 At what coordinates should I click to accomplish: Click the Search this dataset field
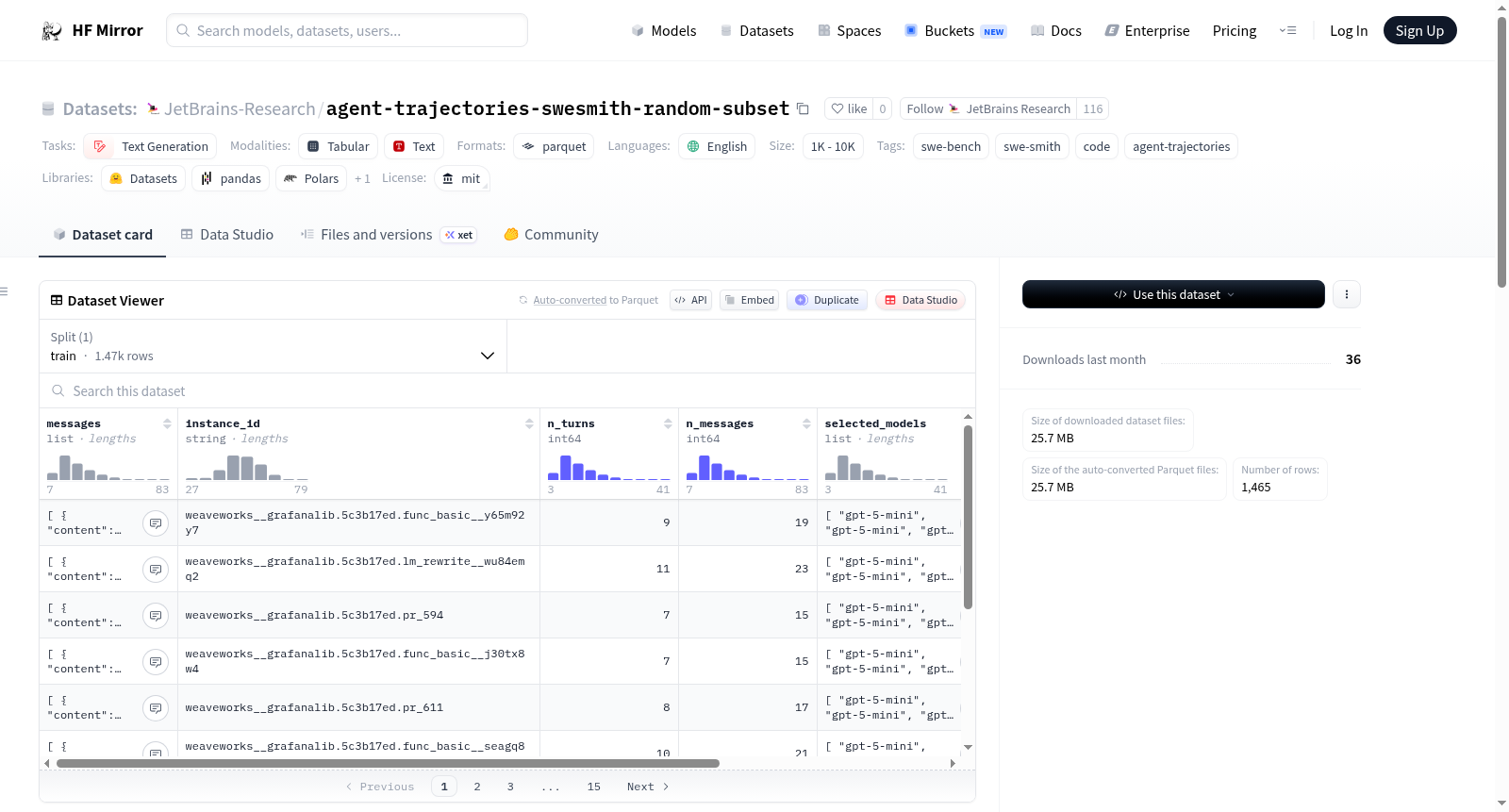(507, 390)
